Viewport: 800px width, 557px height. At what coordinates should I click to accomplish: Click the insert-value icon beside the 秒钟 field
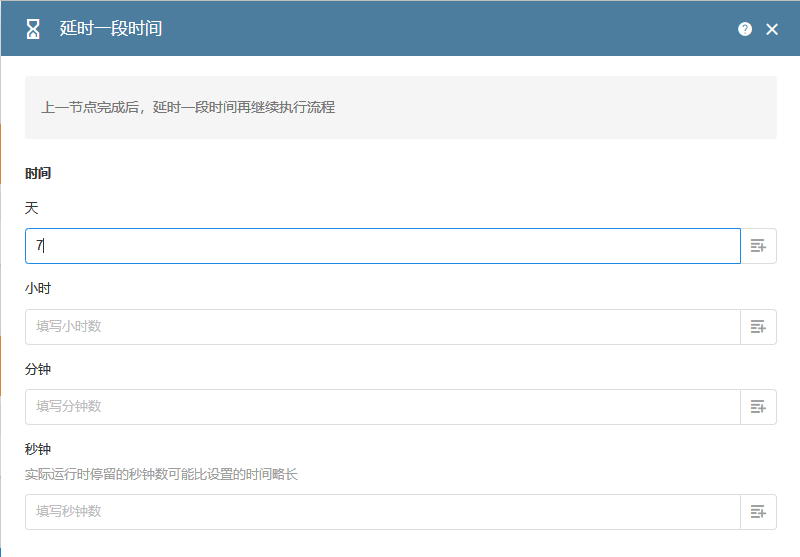(758, 512)
